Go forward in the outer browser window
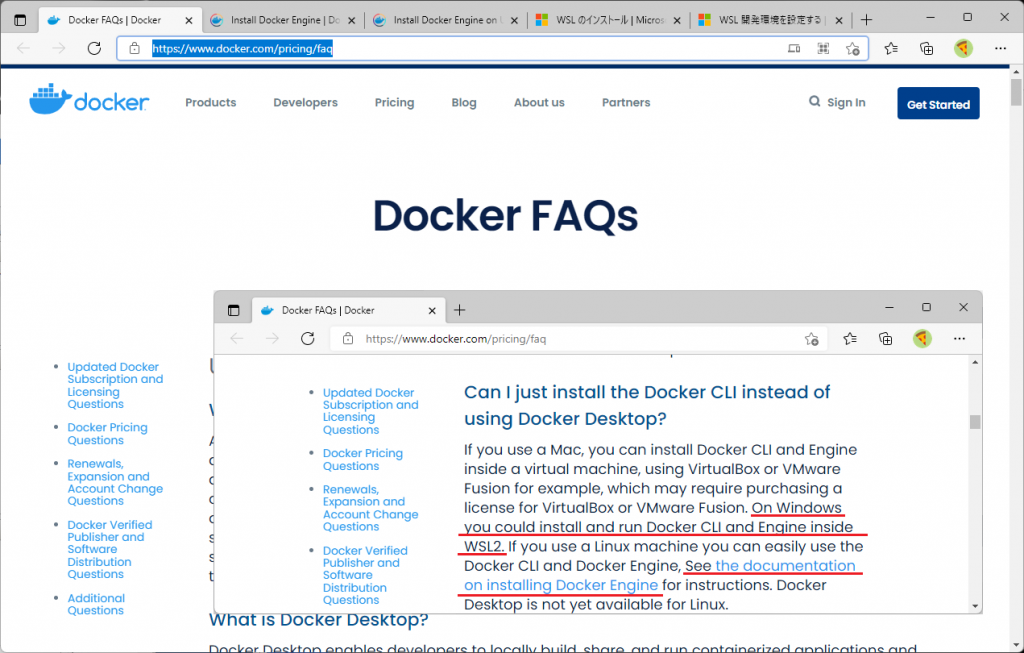Screen dimensions: 1024x653 [59, 48]
